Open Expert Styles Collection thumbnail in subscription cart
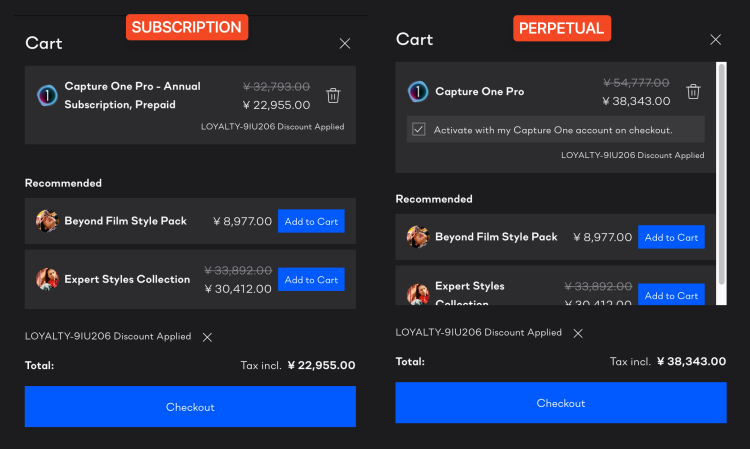This screenshot has height=449, width=750. (47, 279)
